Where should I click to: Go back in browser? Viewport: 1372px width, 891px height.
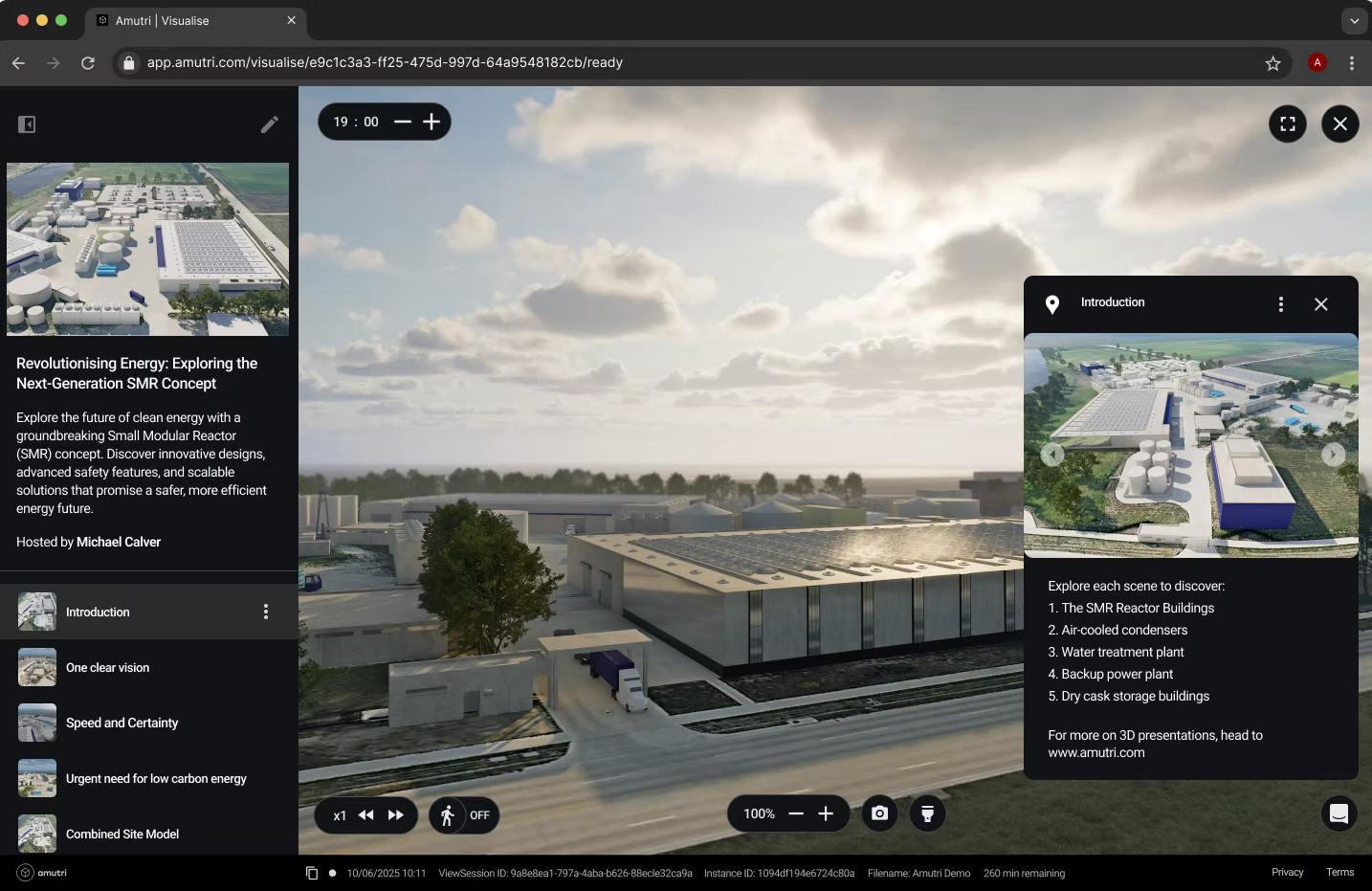18,62
